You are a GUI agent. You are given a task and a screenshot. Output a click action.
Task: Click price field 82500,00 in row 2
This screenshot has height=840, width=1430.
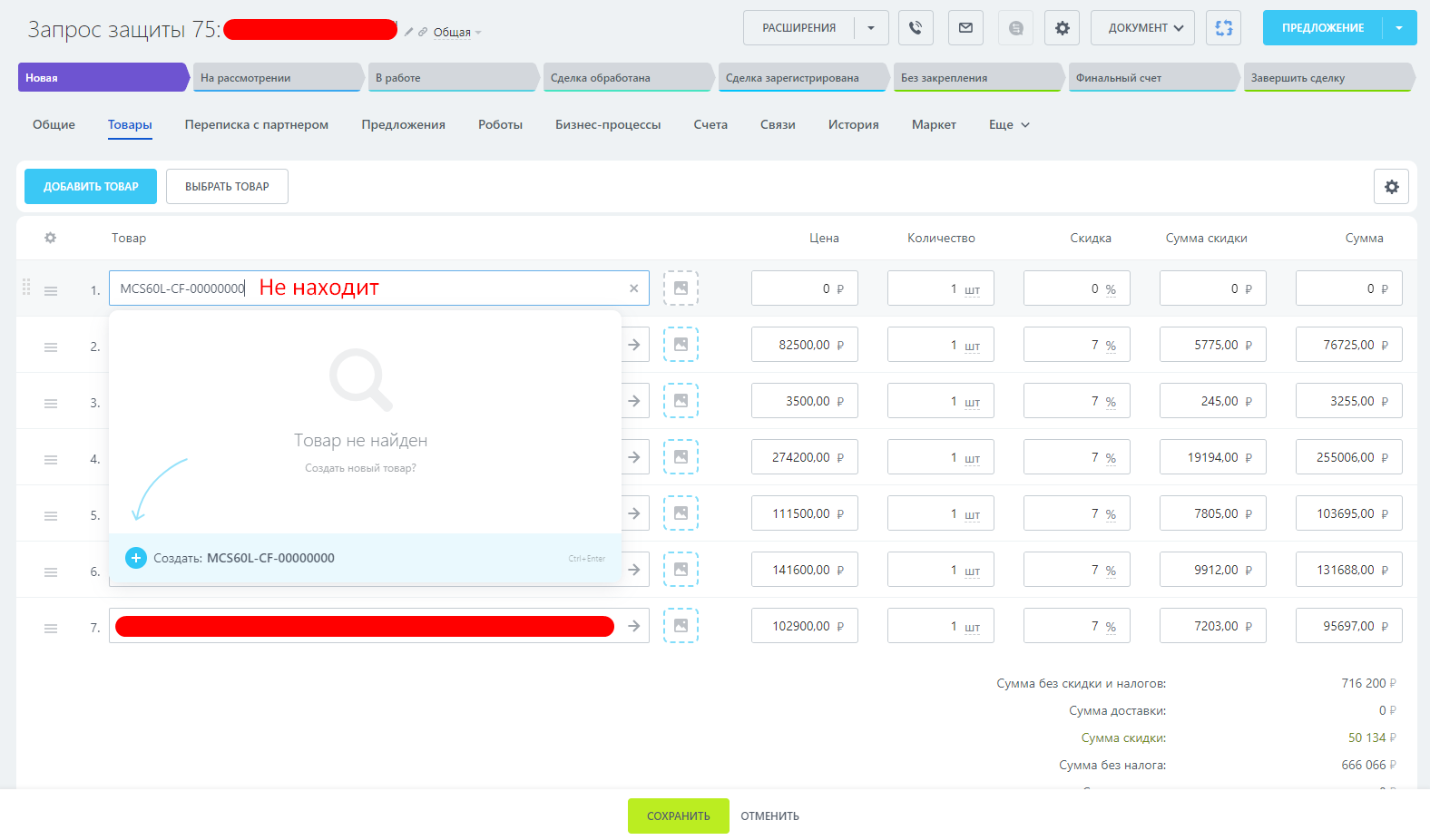tap(804, 345)
